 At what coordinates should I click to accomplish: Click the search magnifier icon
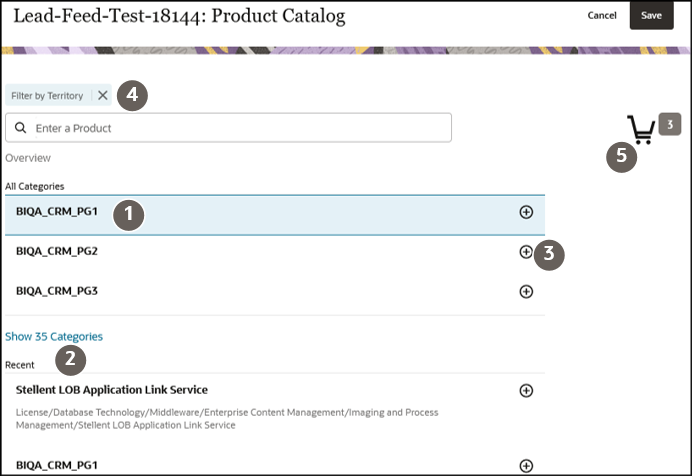(20, 128)
